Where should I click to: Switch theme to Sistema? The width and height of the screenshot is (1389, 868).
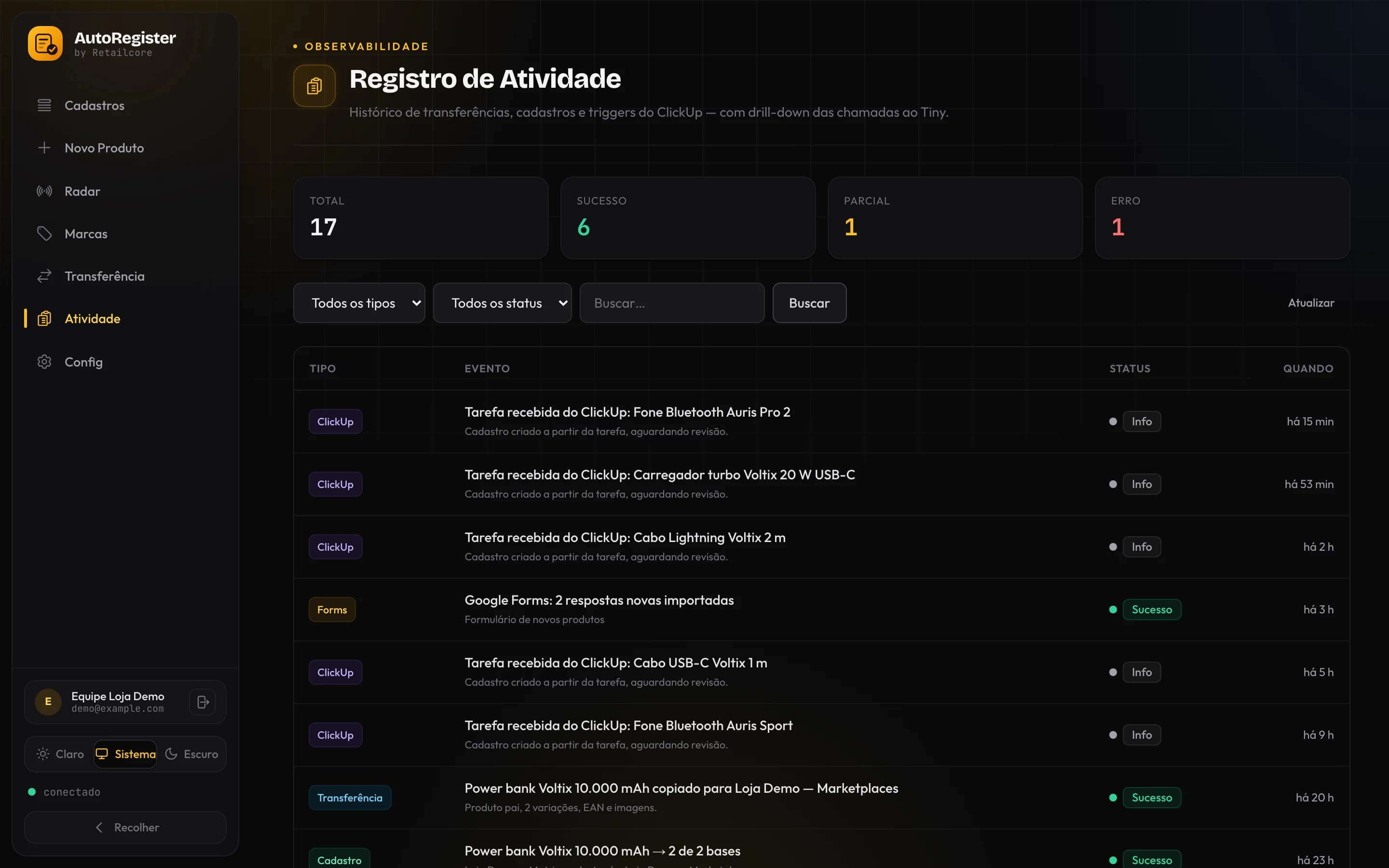[x=126, y=754]
